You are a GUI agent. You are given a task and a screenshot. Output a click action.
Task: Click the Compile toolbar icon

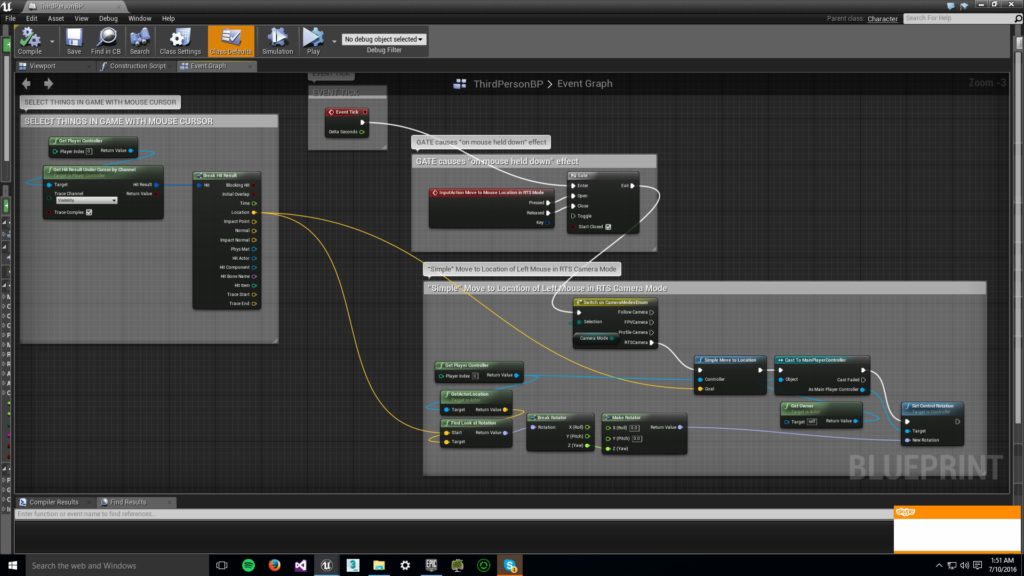[29, 40]
